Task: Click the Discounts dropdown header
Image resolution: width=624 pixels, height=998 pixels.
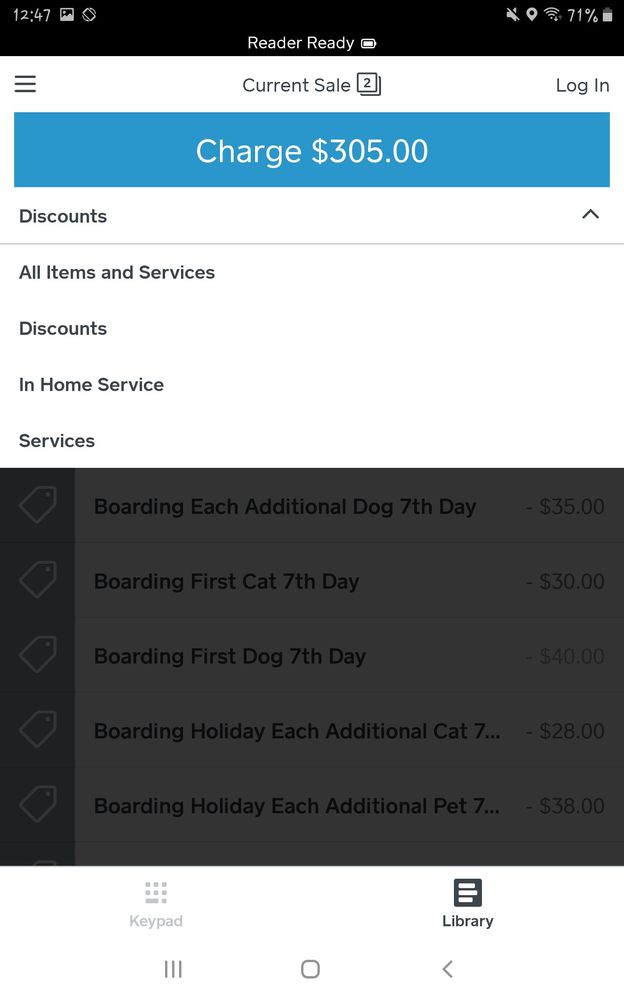Action: click(63, 216)
